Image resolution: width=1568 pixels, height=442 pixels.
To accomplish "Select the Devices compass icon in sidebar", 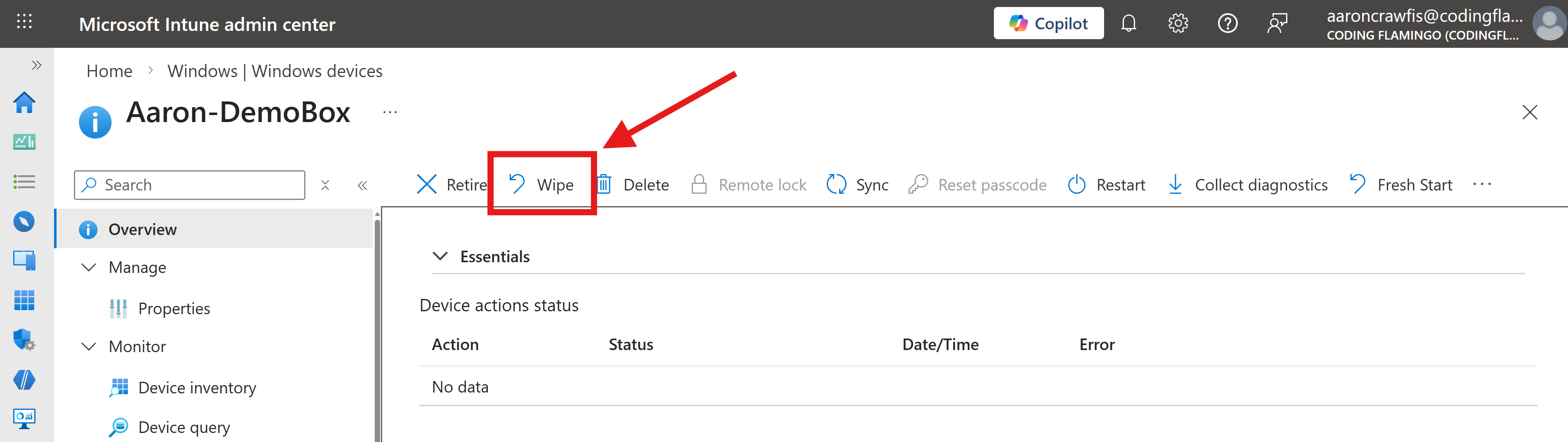I will tap(24, 221).
